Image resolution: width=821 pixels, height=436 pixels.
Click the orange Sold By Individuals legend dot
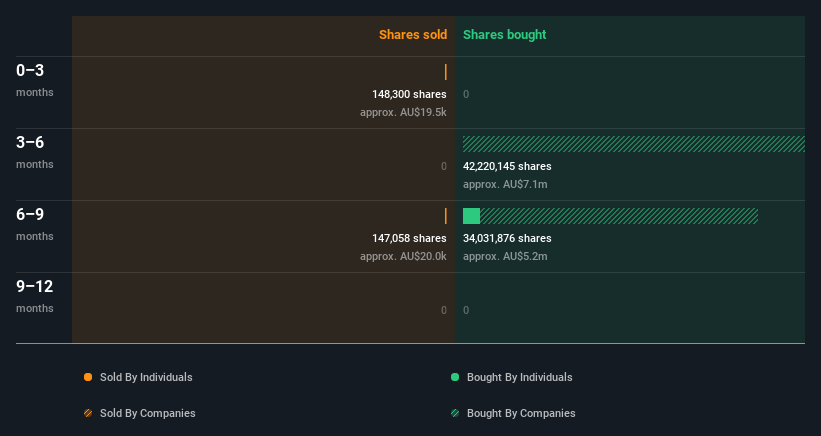click(88, 377)
